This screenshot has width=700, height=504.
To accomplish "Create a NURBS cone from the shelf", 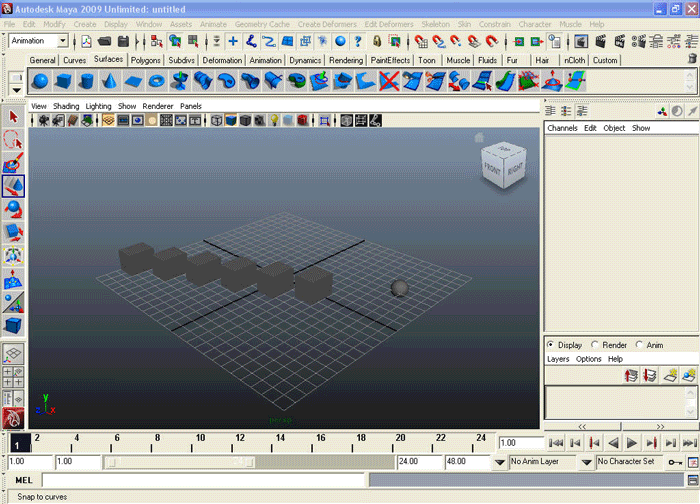I will click(x=109, y=81).
